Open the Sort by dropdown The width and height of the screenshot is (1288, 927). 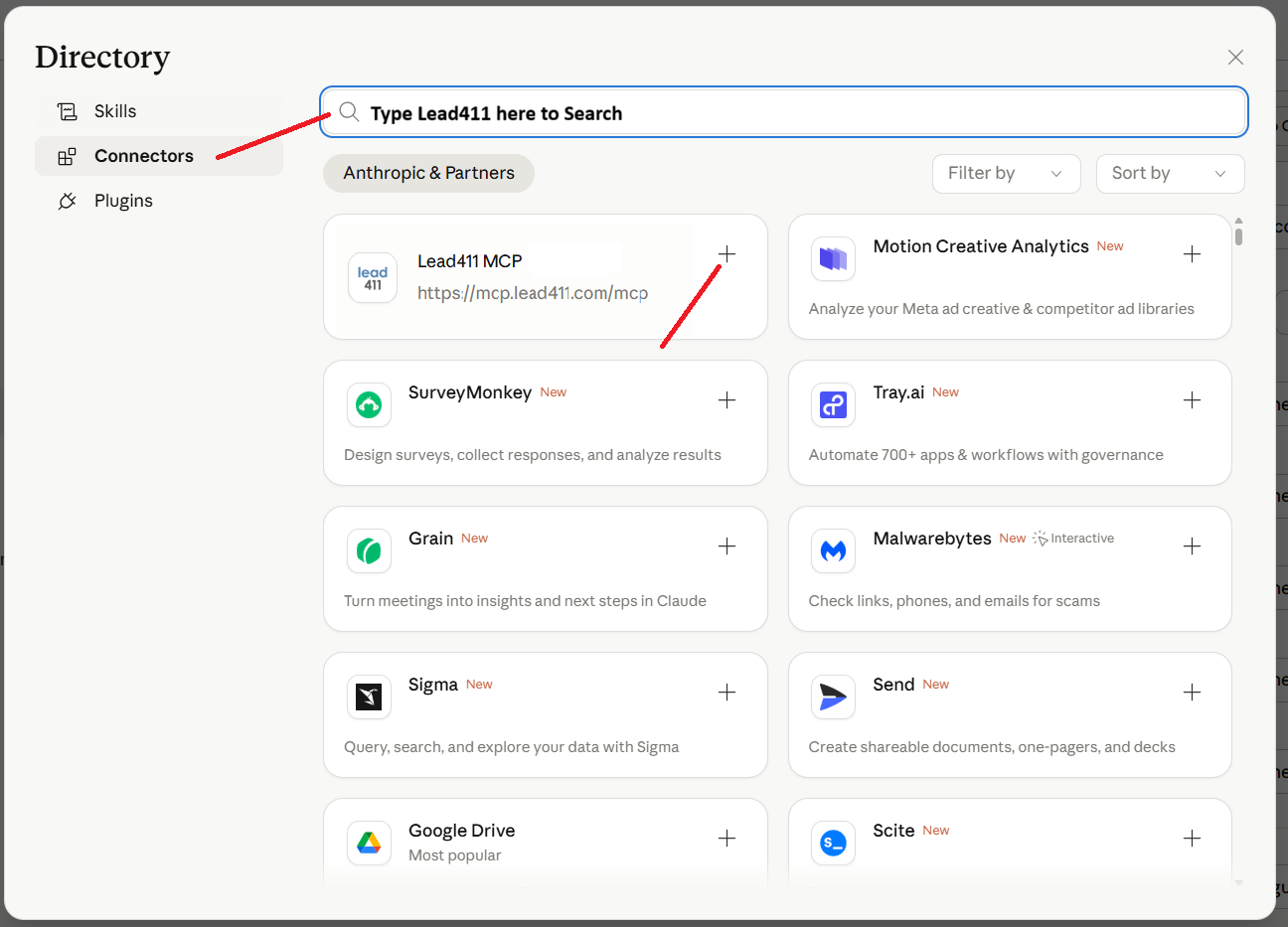(1170, 174)
